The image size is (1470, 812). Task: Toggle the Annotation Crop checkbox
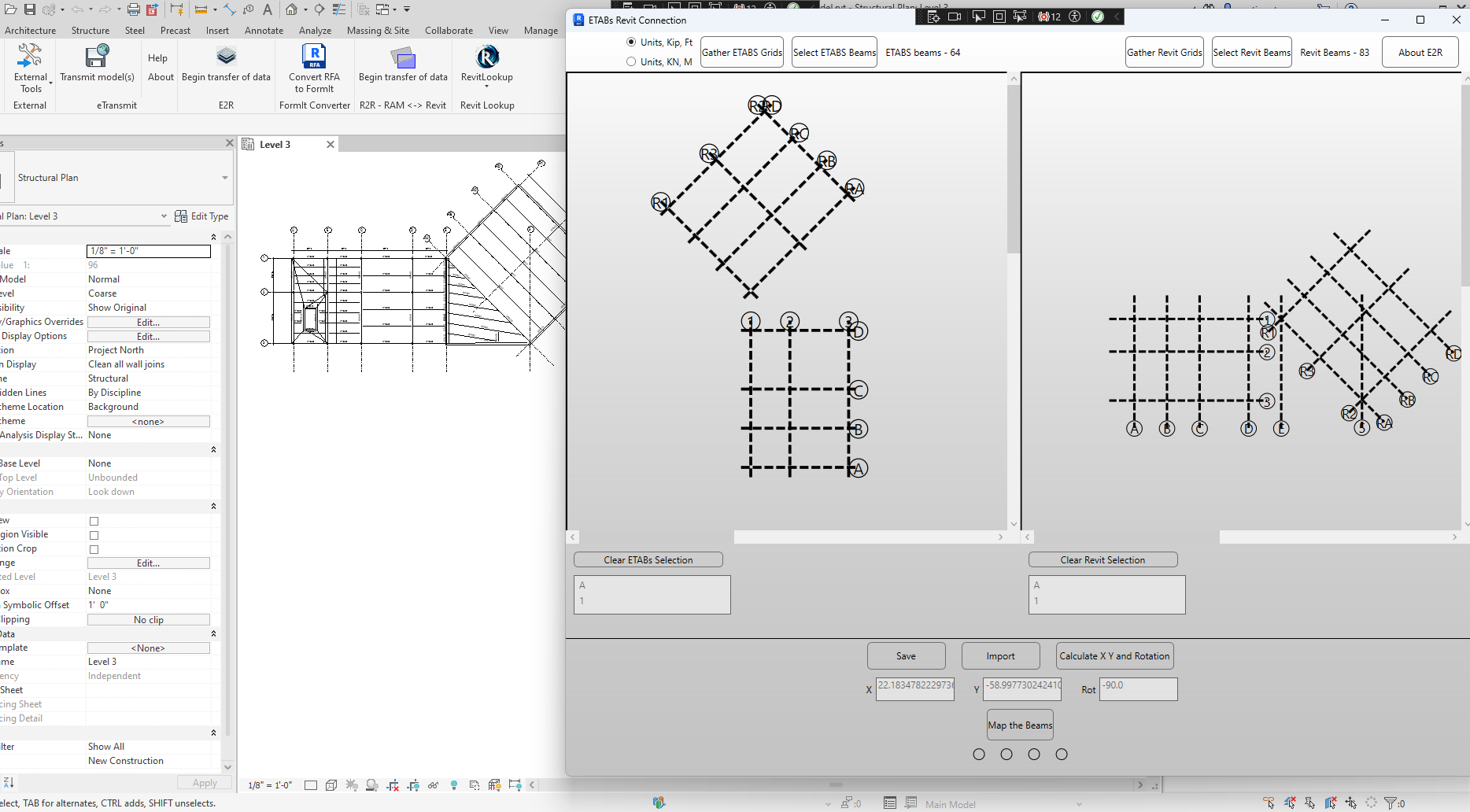94,549
